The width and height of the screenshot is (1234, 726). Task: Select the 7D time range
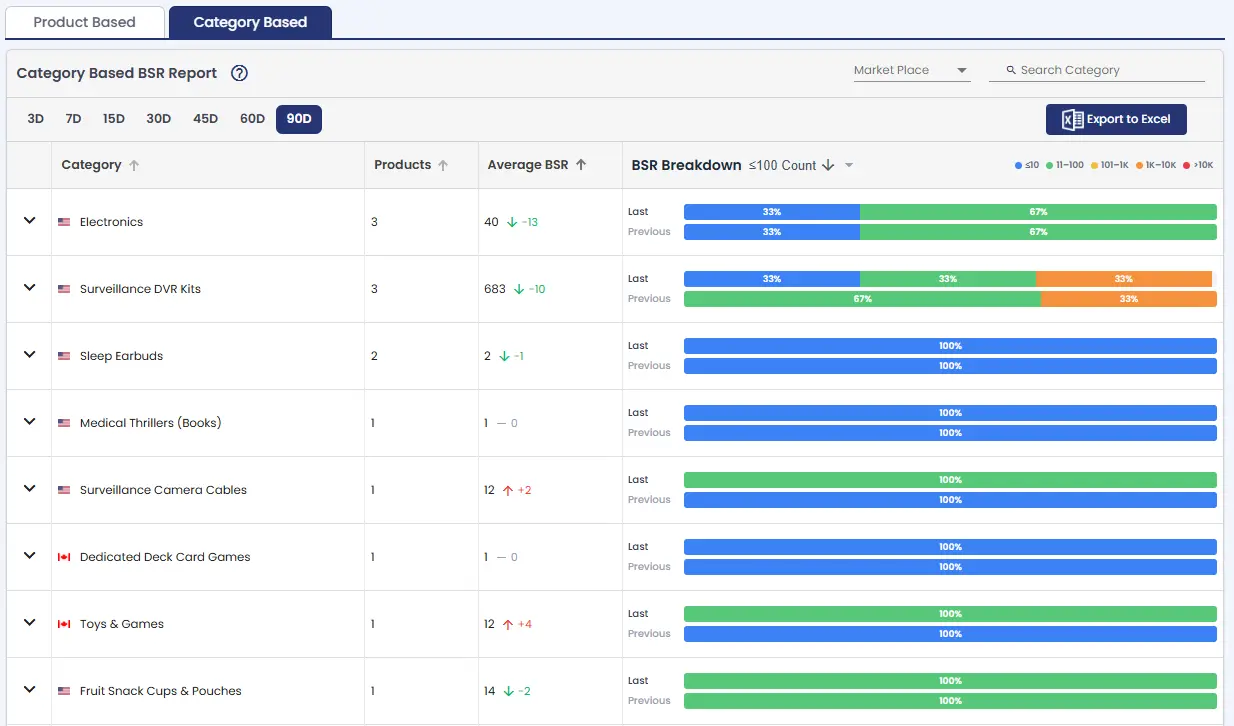tap(73, 119)
